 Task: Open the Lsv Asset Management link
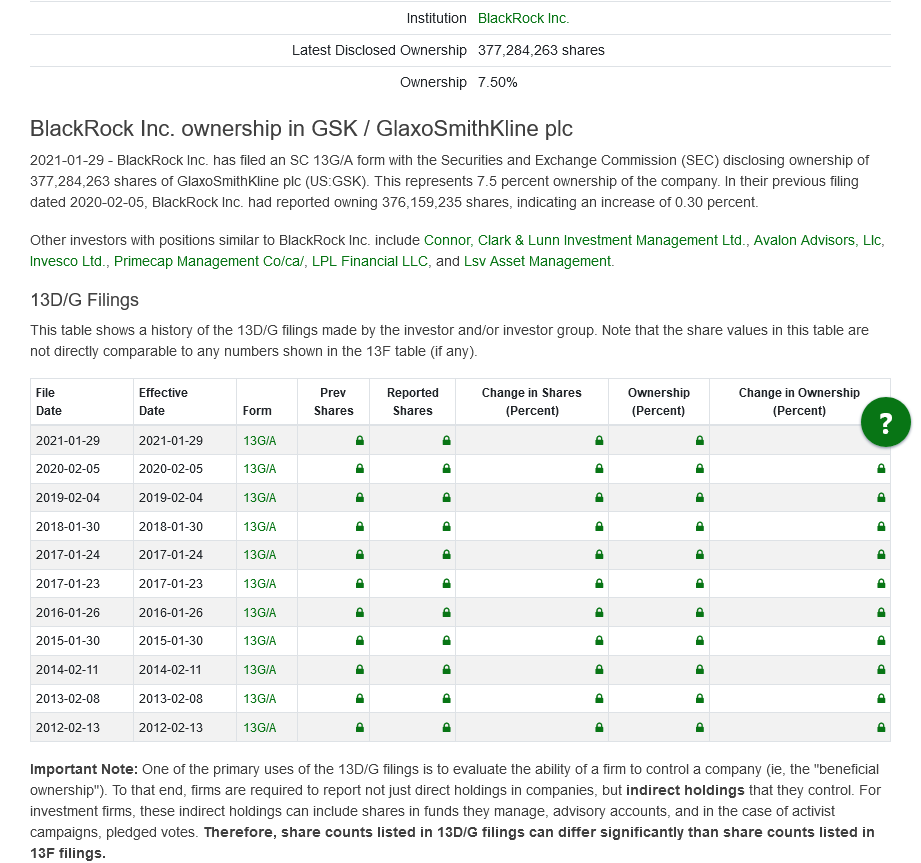[x=537, y=261]
